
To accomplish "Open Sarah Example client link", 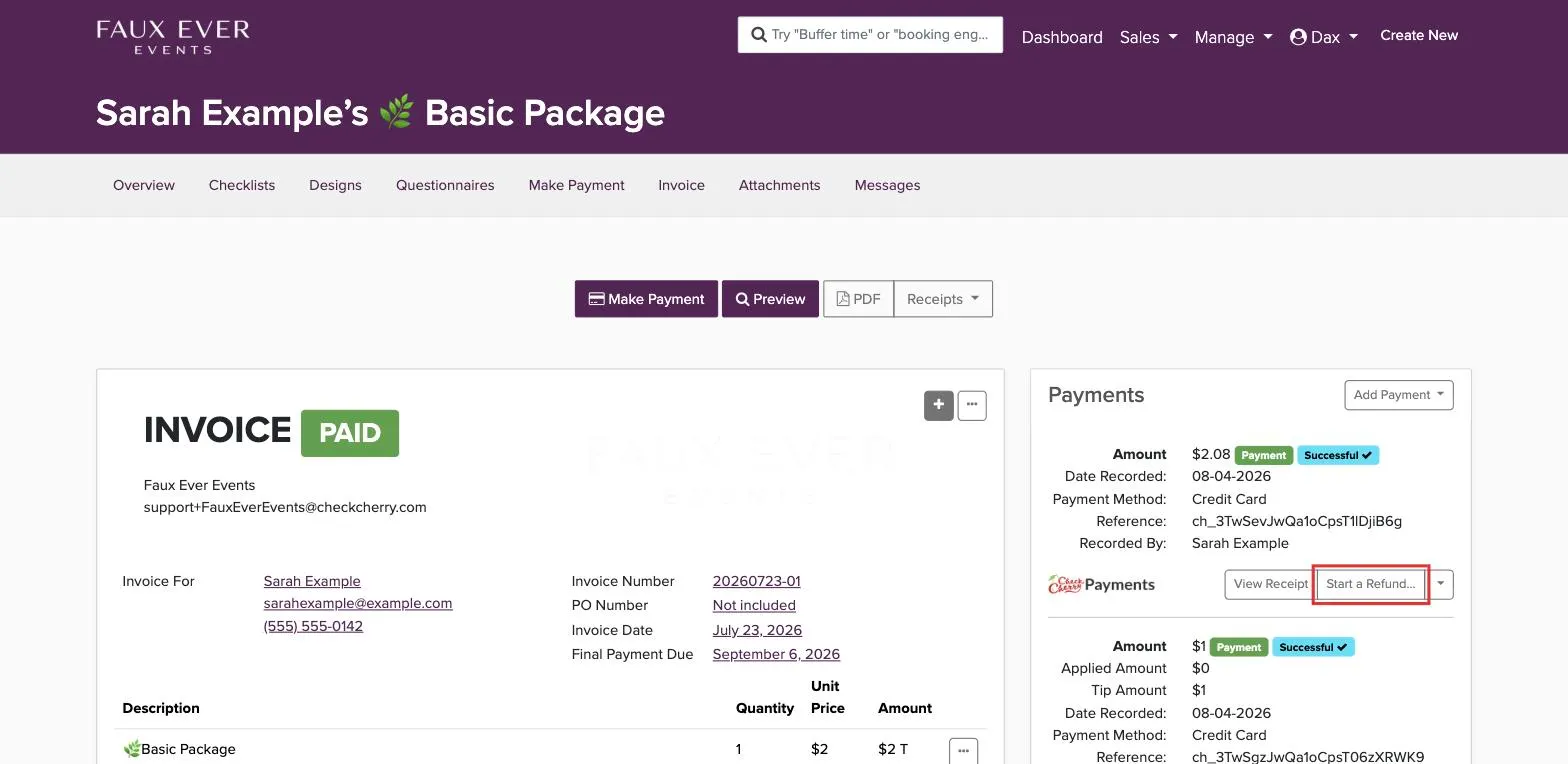I will coord(312,581).
